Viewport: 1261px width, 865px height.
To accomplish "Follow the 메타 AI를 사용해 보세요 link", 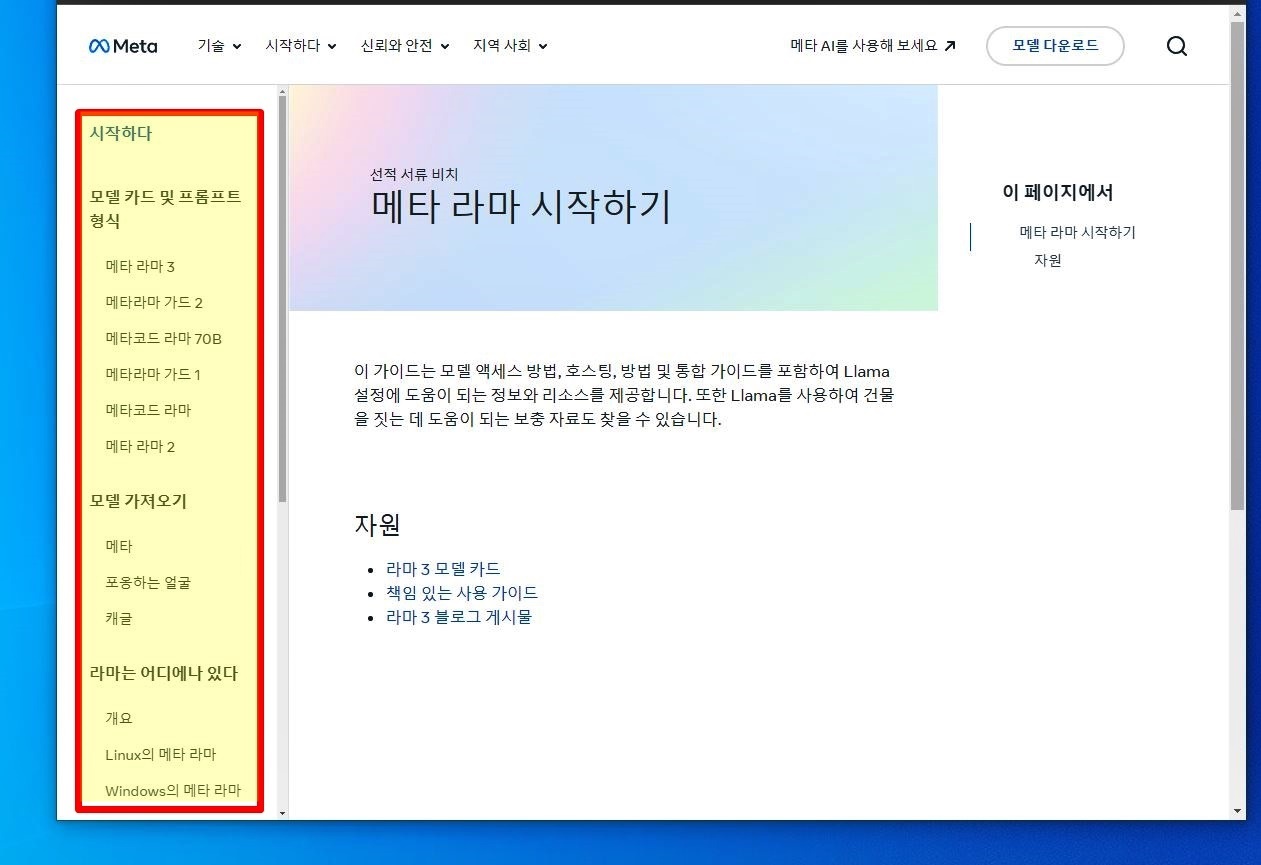I will pyautogui.click(x=873, y=46).
